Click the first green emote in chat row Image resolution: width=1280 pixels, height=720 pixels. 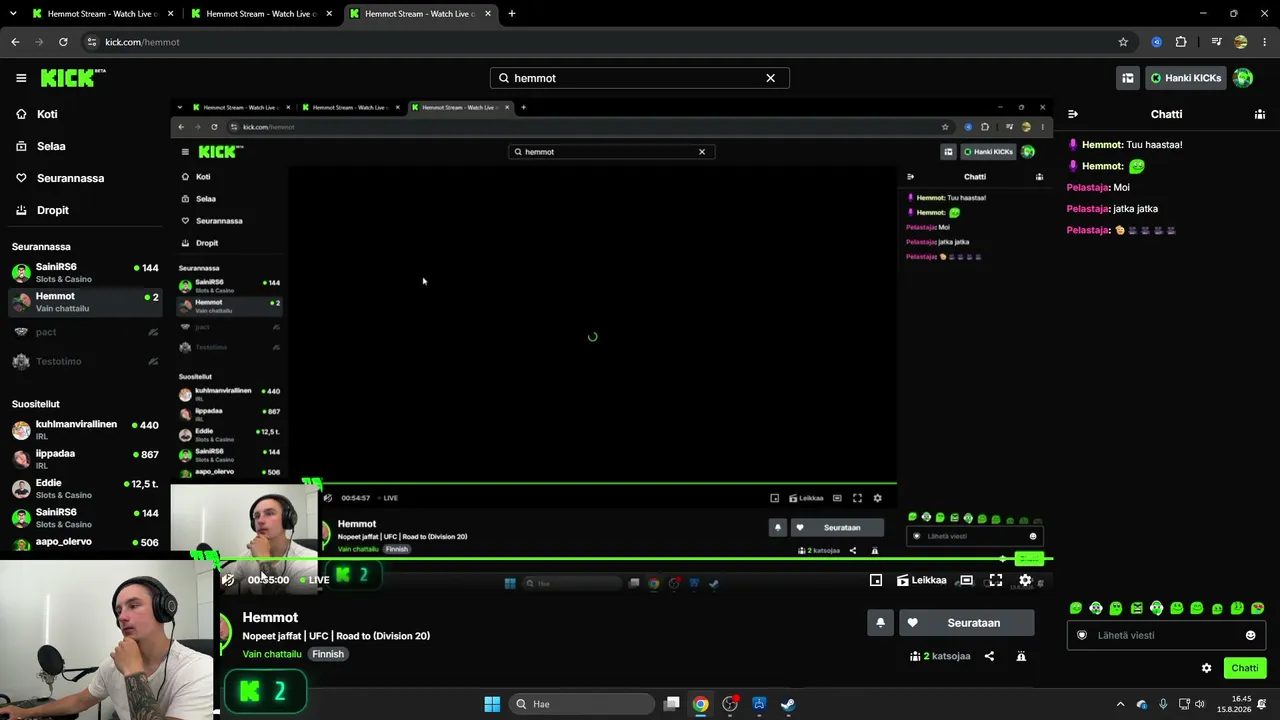1076,608
